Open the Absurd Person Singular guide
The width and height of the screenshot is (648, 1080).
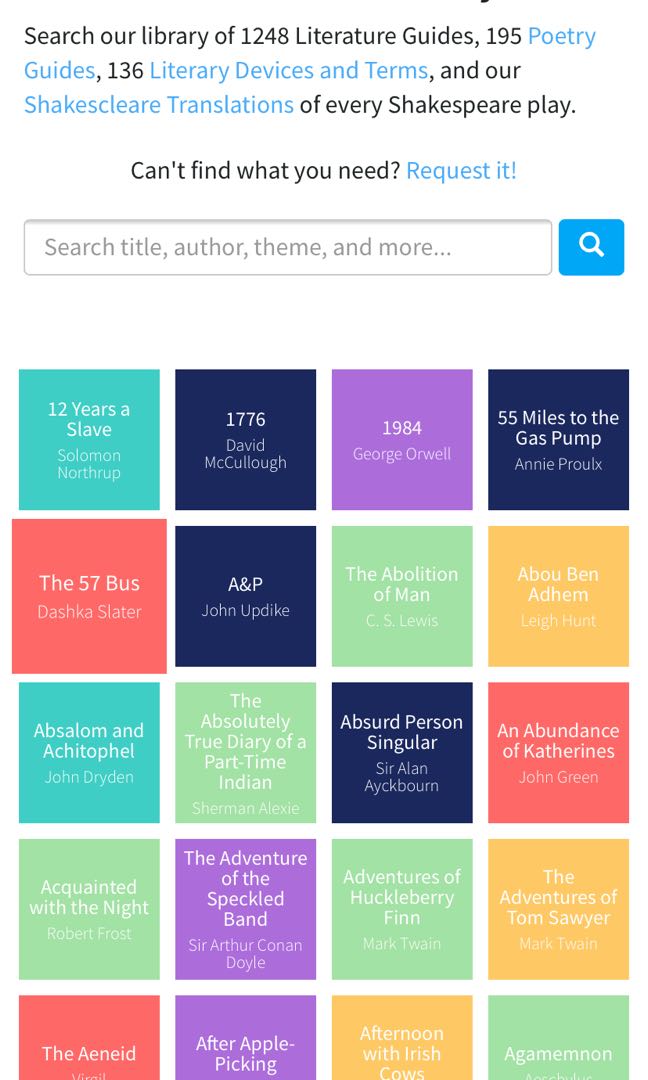coord(401,752)
